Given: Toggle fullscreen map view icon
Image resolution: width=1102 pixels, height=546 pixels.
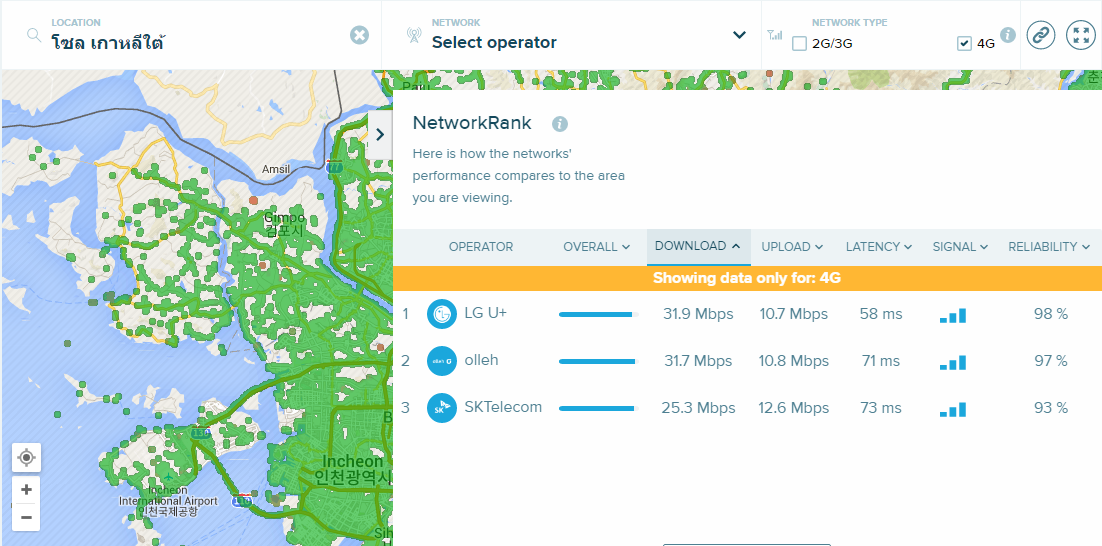Looking at the screenshot, I should (1081, 34).
